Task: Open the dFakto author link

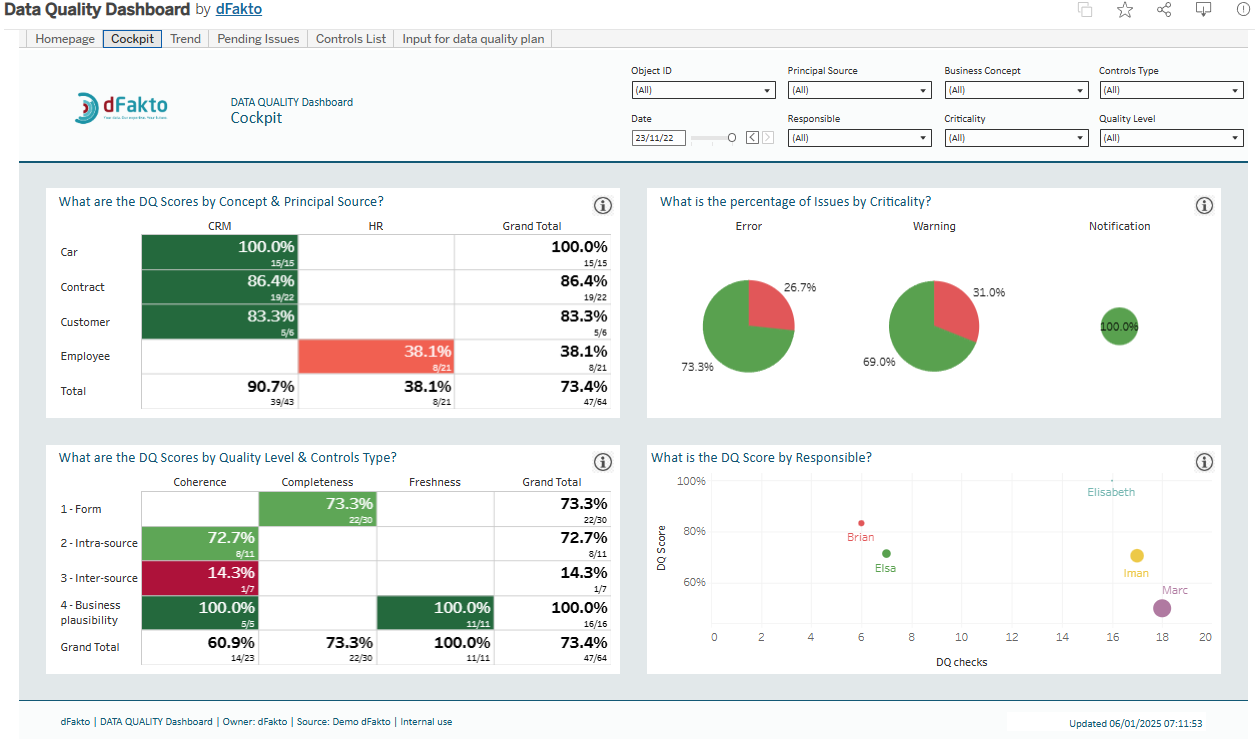Action: (x=239, y=9)
